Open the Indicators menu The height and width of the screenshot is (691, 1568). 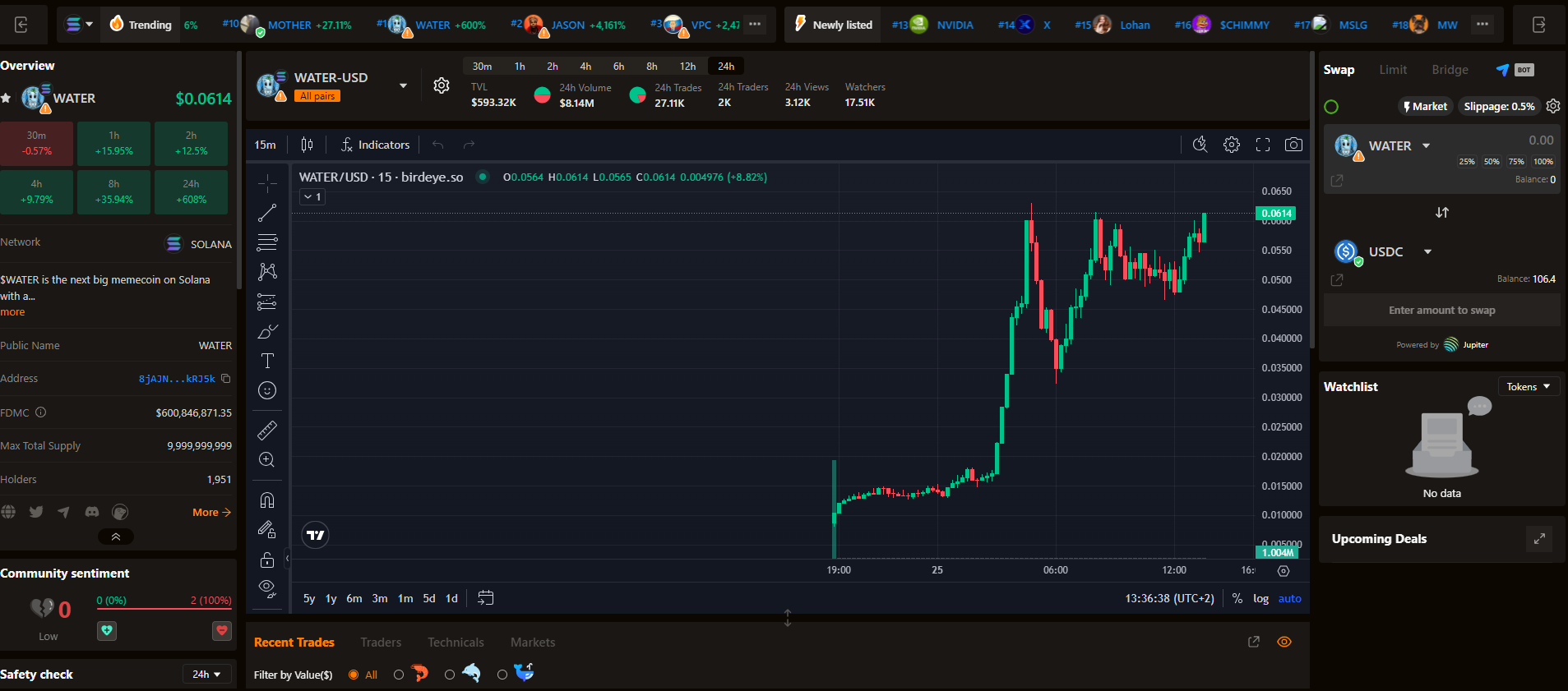[x=375, y=145]
